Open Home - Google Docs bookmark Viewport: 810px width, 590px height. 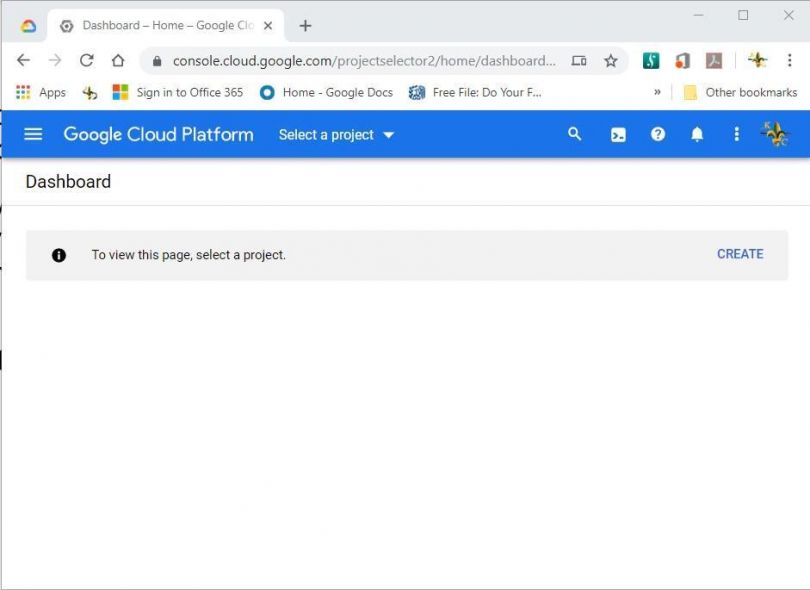tap(326, 92)
